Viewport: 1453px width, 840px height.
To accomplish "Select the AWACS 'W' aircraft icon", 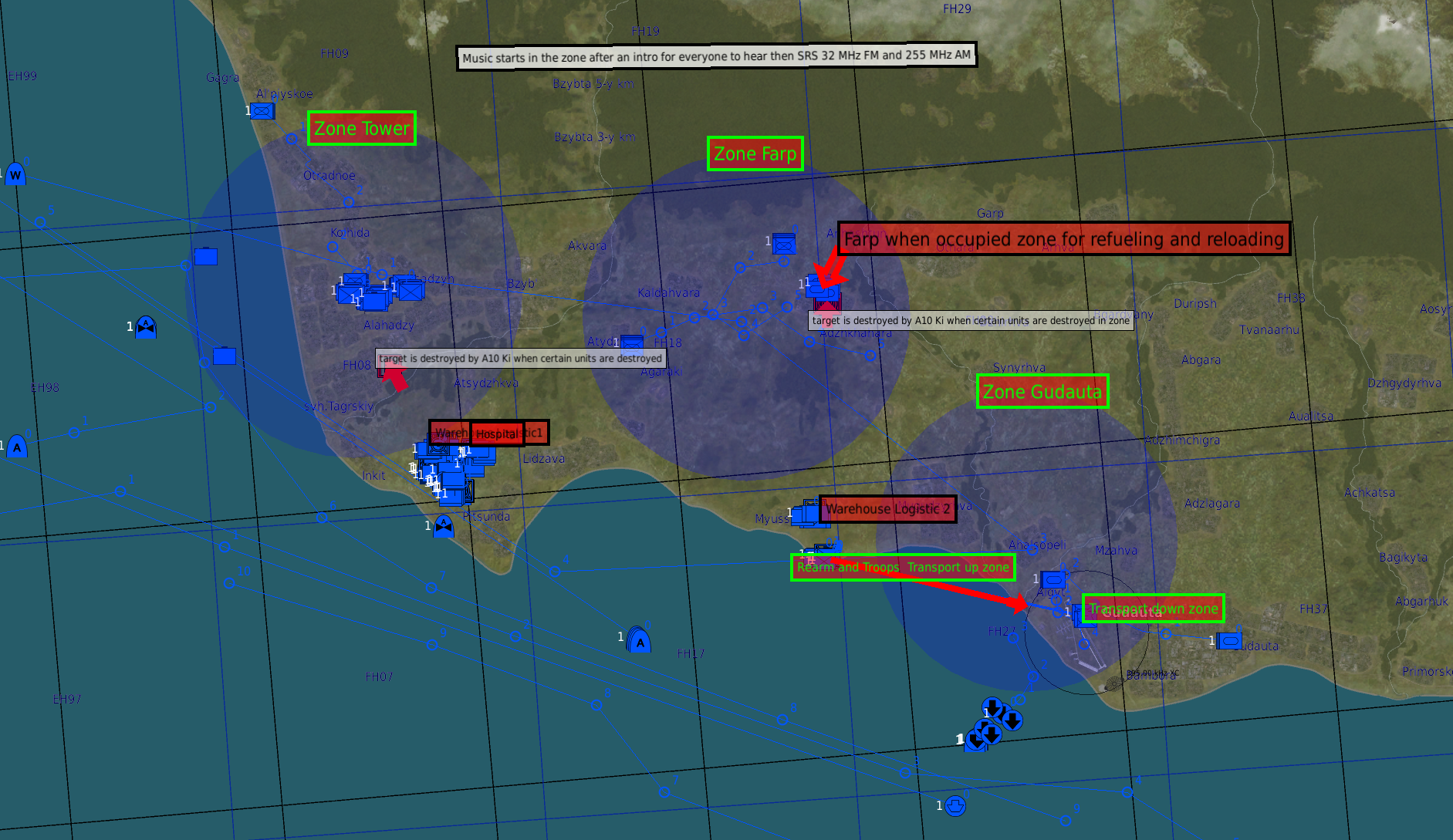I will pos(15,174).
